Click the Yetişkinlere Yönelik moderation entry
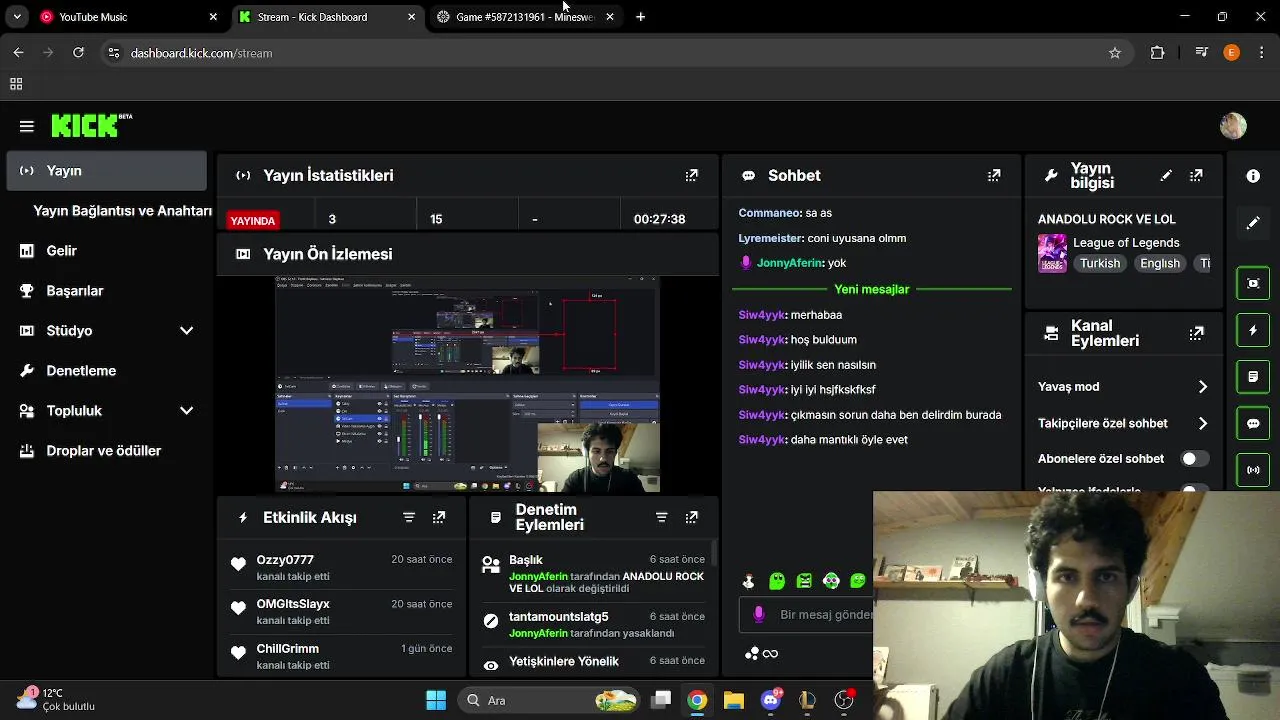The image size is (1280, 720). (x=594, y=662)
